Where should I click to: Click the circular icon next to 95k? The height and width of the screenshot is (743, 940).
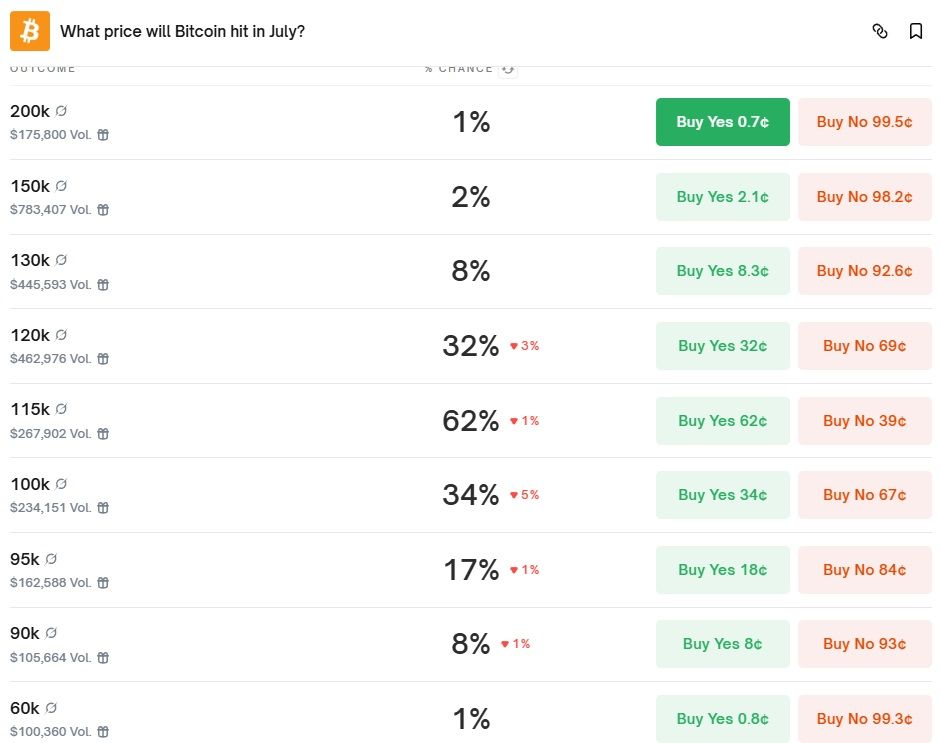pos(51,558)
